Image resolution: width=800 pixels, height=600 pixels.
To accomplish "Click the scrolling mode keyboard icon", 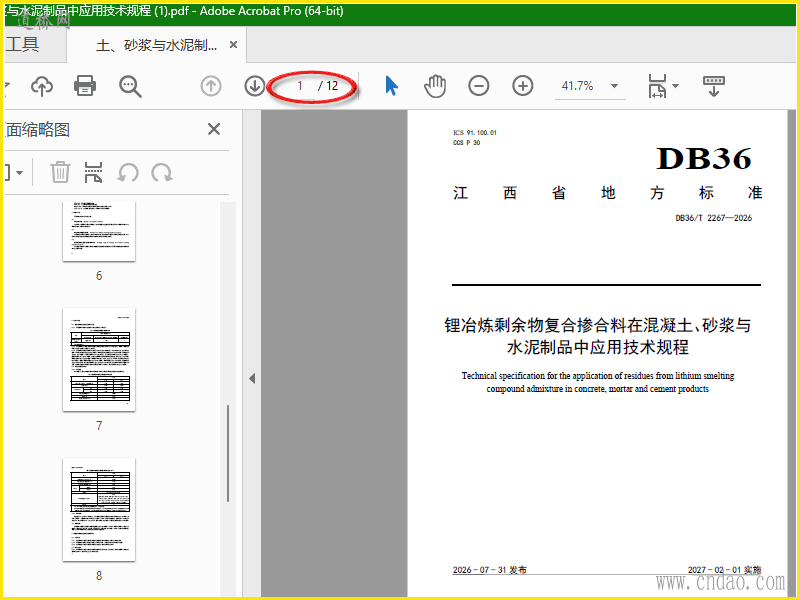I will (714, 86).
